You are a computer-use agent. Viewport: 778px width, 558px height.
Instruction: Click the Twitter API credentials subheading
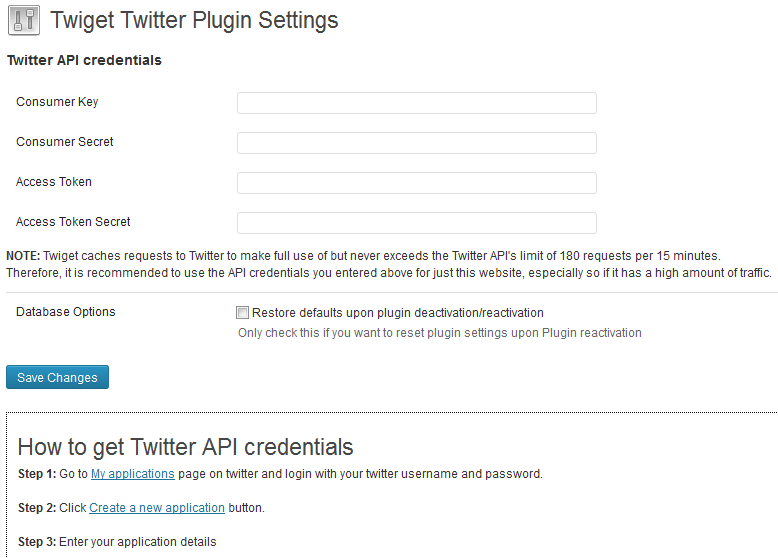tap(84, 60)
